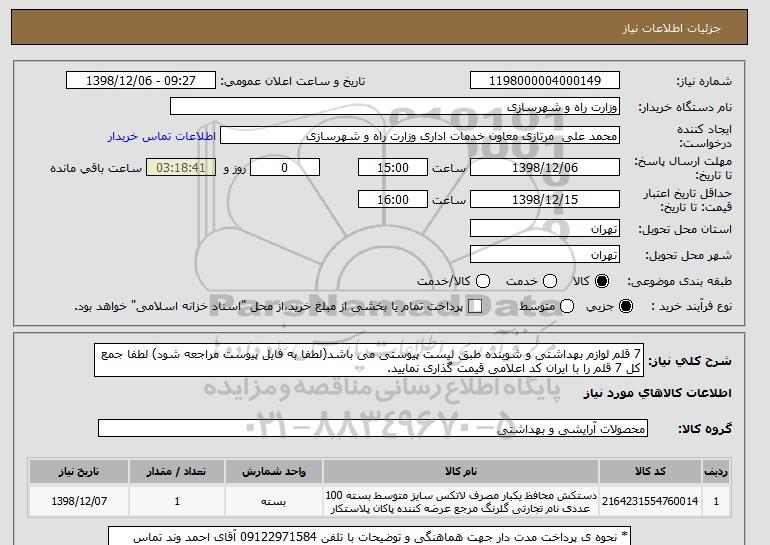Click the latex glove product name cell
770x545 pixels.
461,501
